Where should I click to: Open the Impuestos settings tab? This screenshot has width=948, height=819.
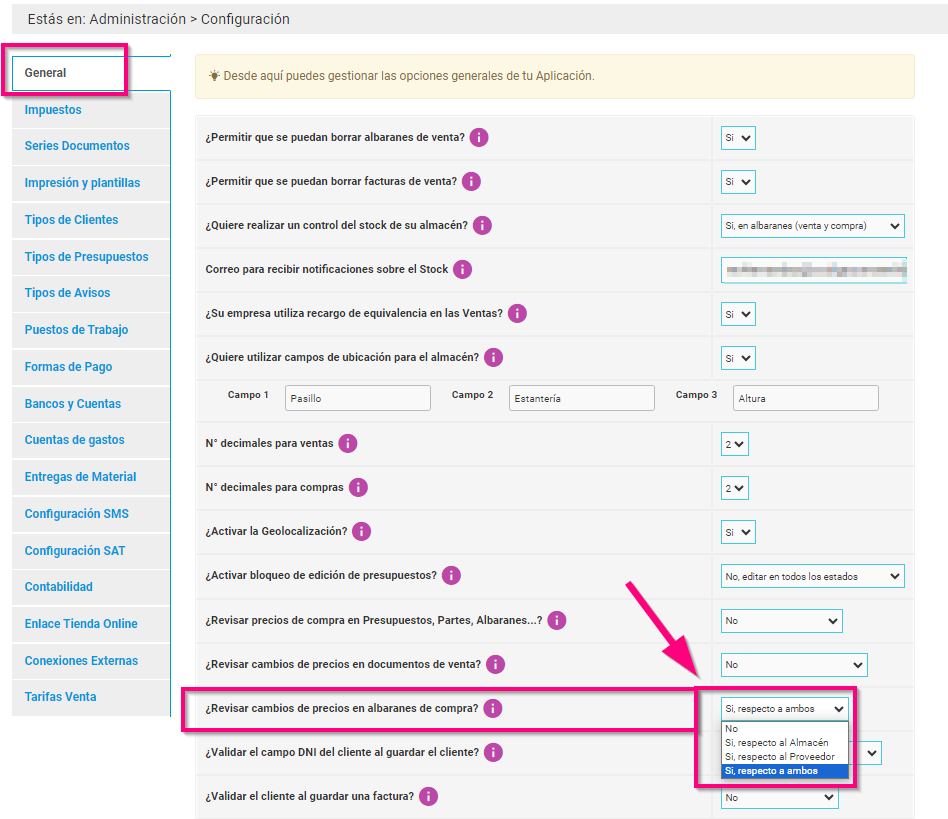[53, 110]
